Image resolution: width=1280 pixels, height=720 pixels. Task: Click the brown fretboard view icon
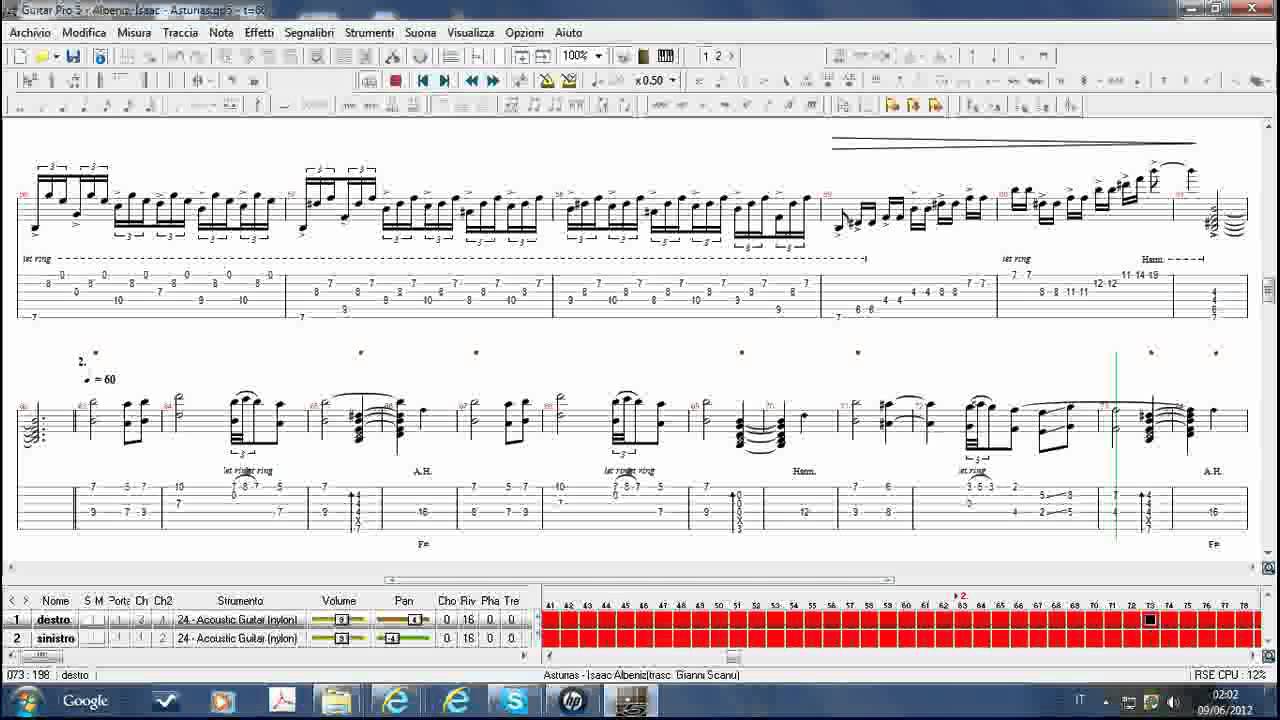pos(644,56)
